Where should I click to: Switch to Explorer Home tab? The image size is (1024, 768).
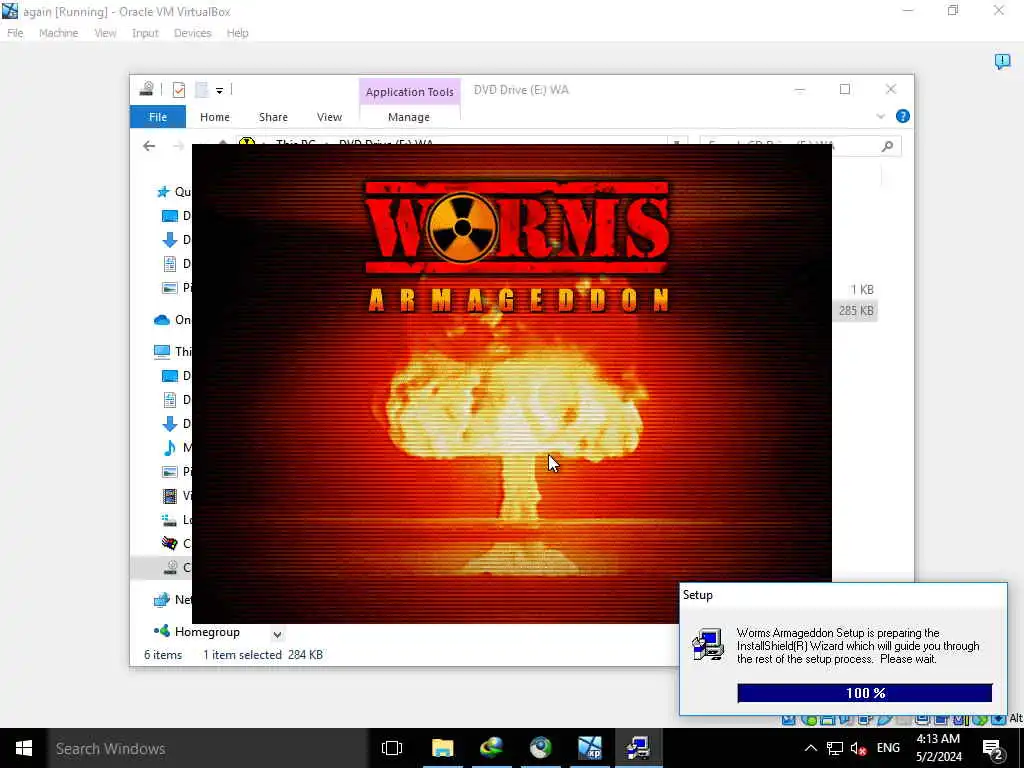215,117
